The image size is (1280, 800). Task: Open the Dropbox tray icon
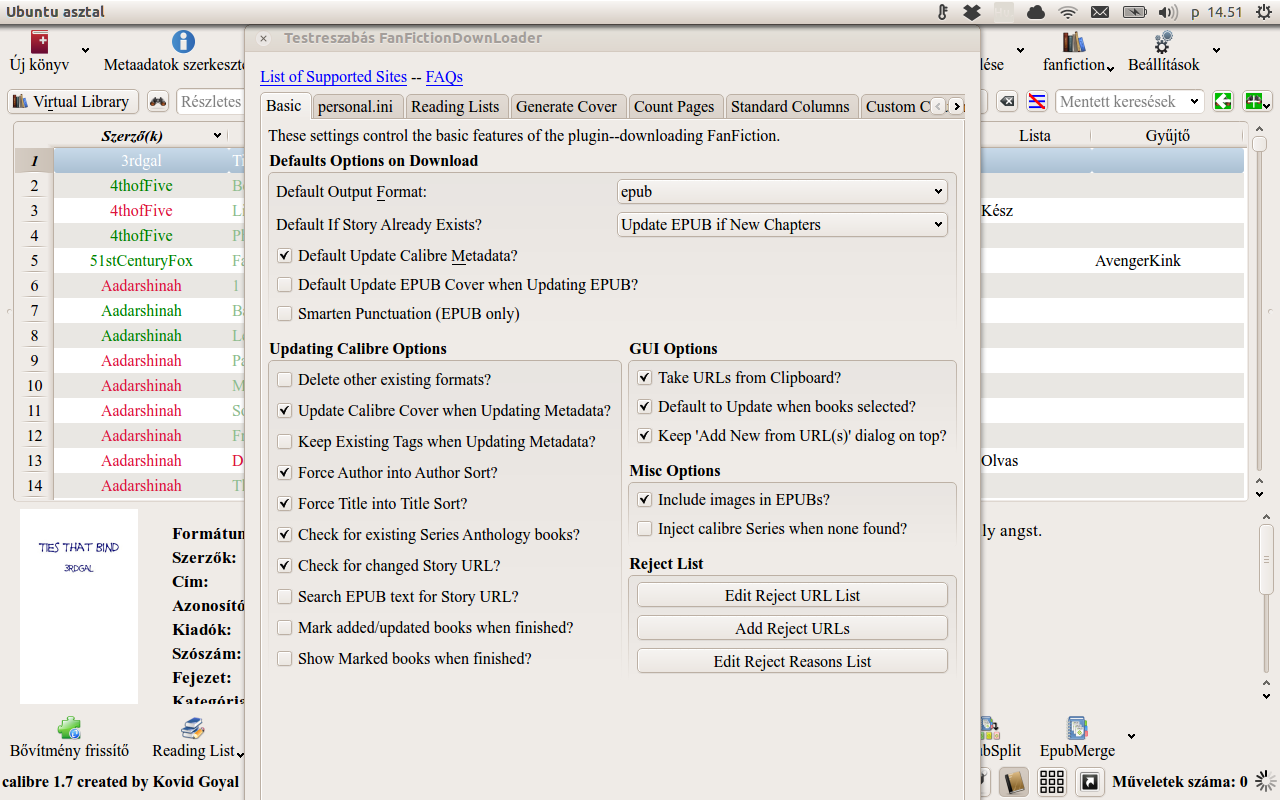click(x=971, y=12)
